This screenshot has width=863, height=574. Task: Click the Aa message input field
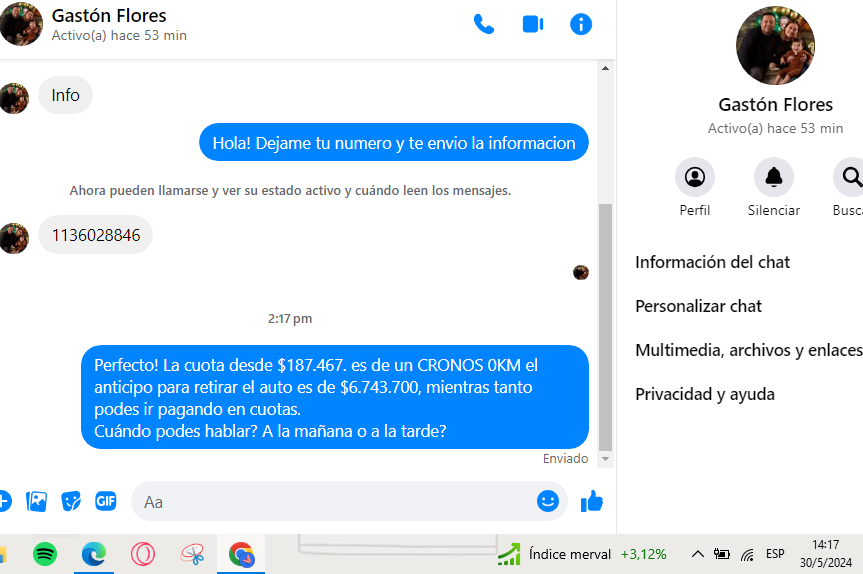(335, 501)
